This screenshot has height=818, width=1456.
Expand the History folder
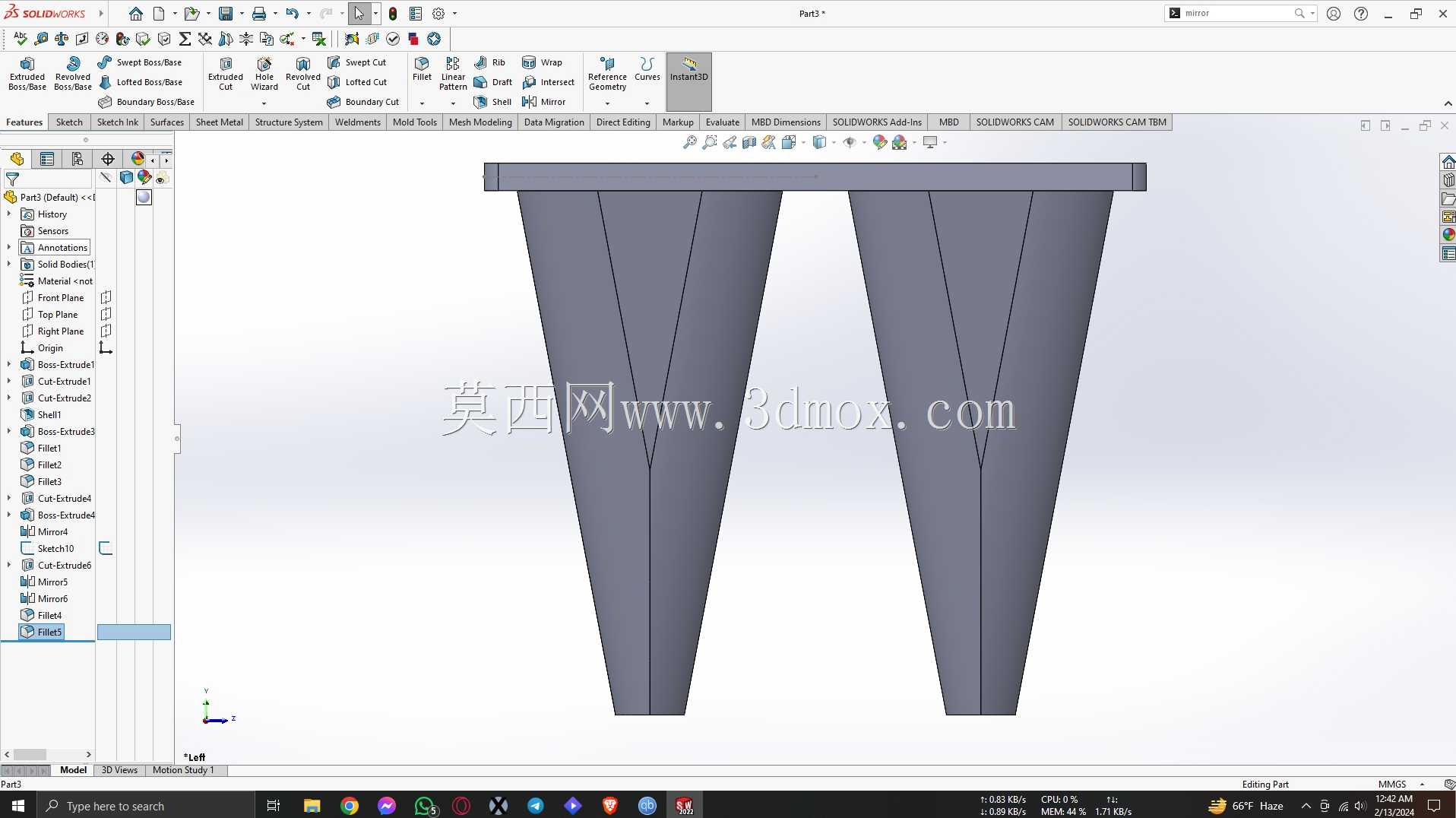[9, 214]
